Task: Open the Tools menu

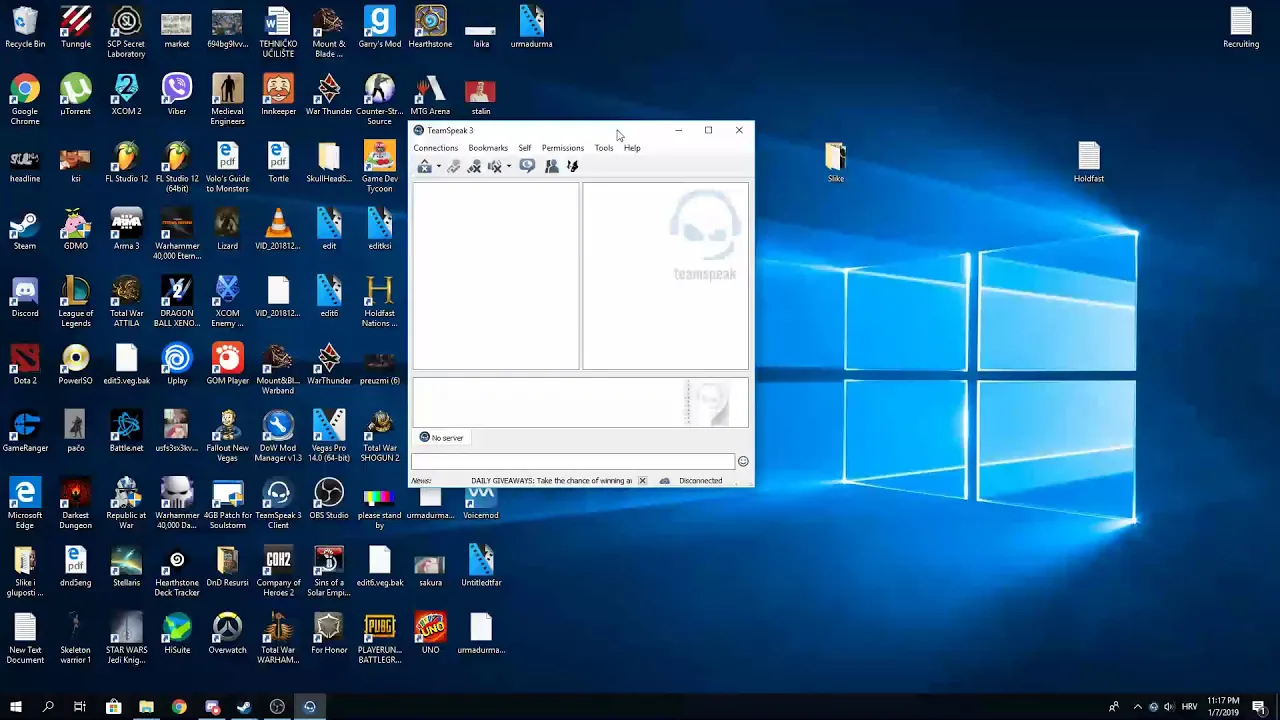Action: [604, 148]
